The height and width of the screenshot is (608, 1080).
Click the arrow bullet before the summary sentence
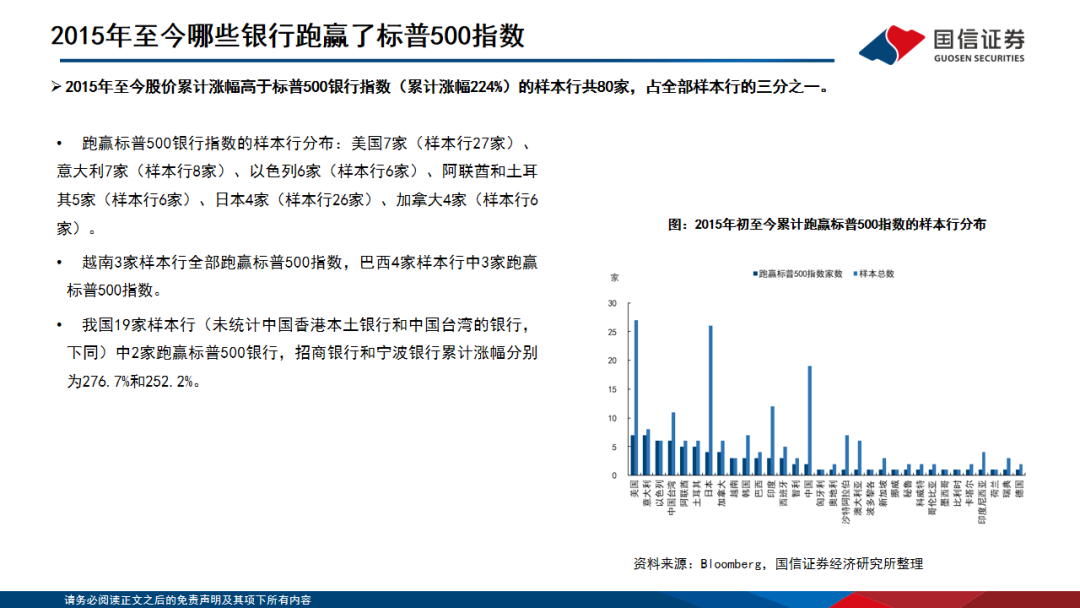[x=55, y=89]
